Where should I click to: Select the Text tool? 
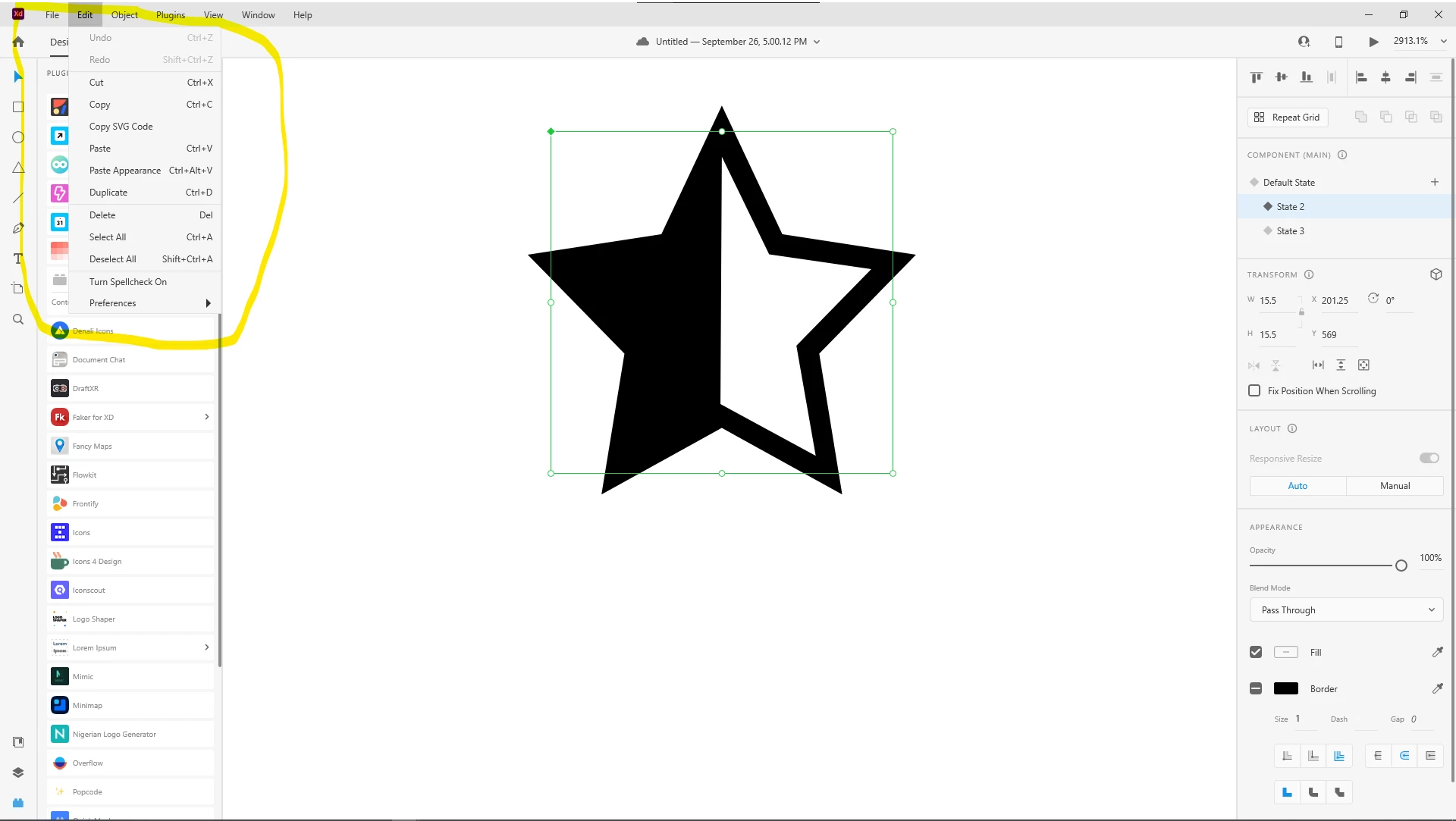pyautogui.click(x=18, y=259)
